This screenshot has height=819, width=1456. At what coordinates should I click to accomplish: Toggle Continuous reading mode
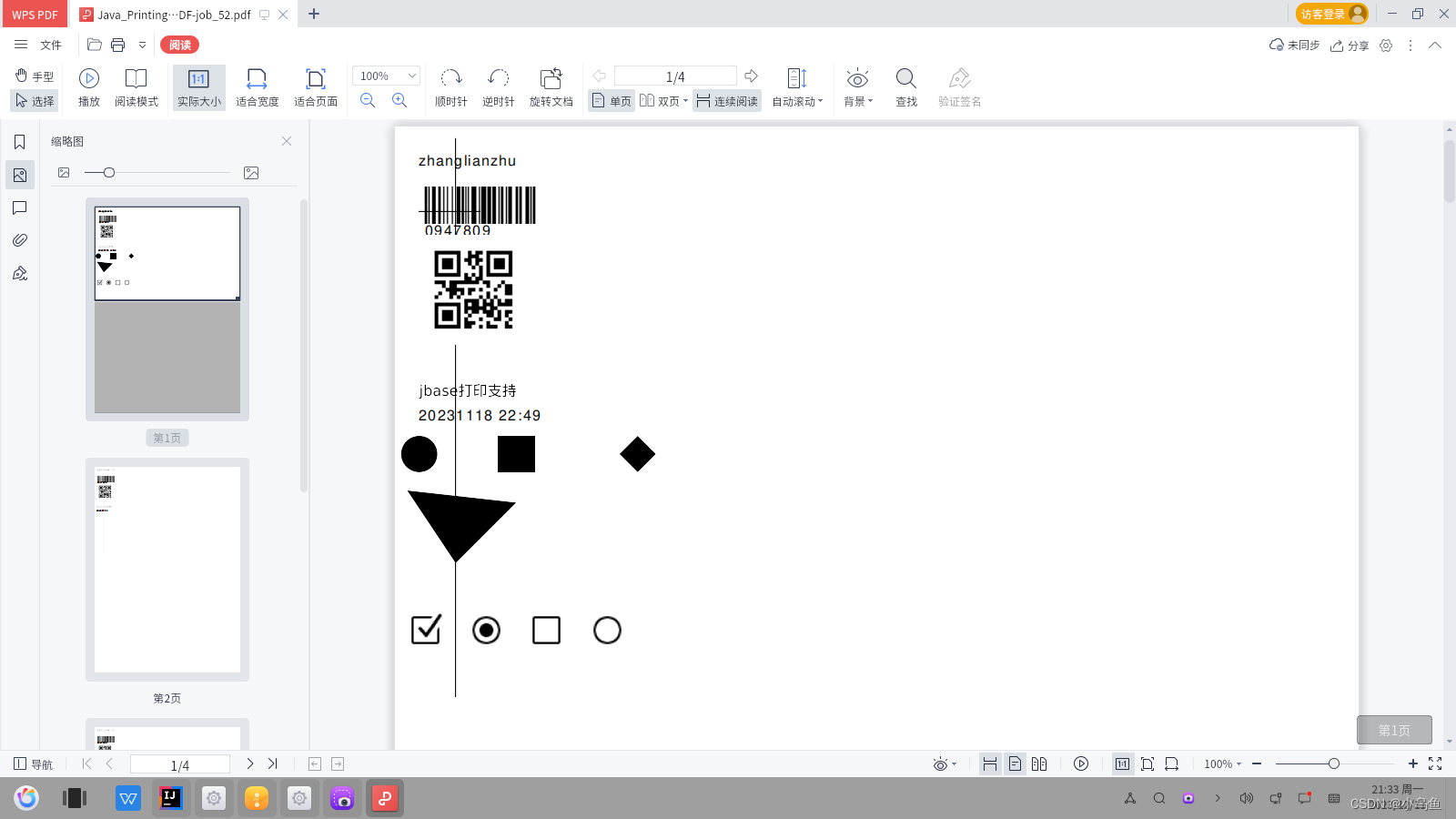point(727,101)
